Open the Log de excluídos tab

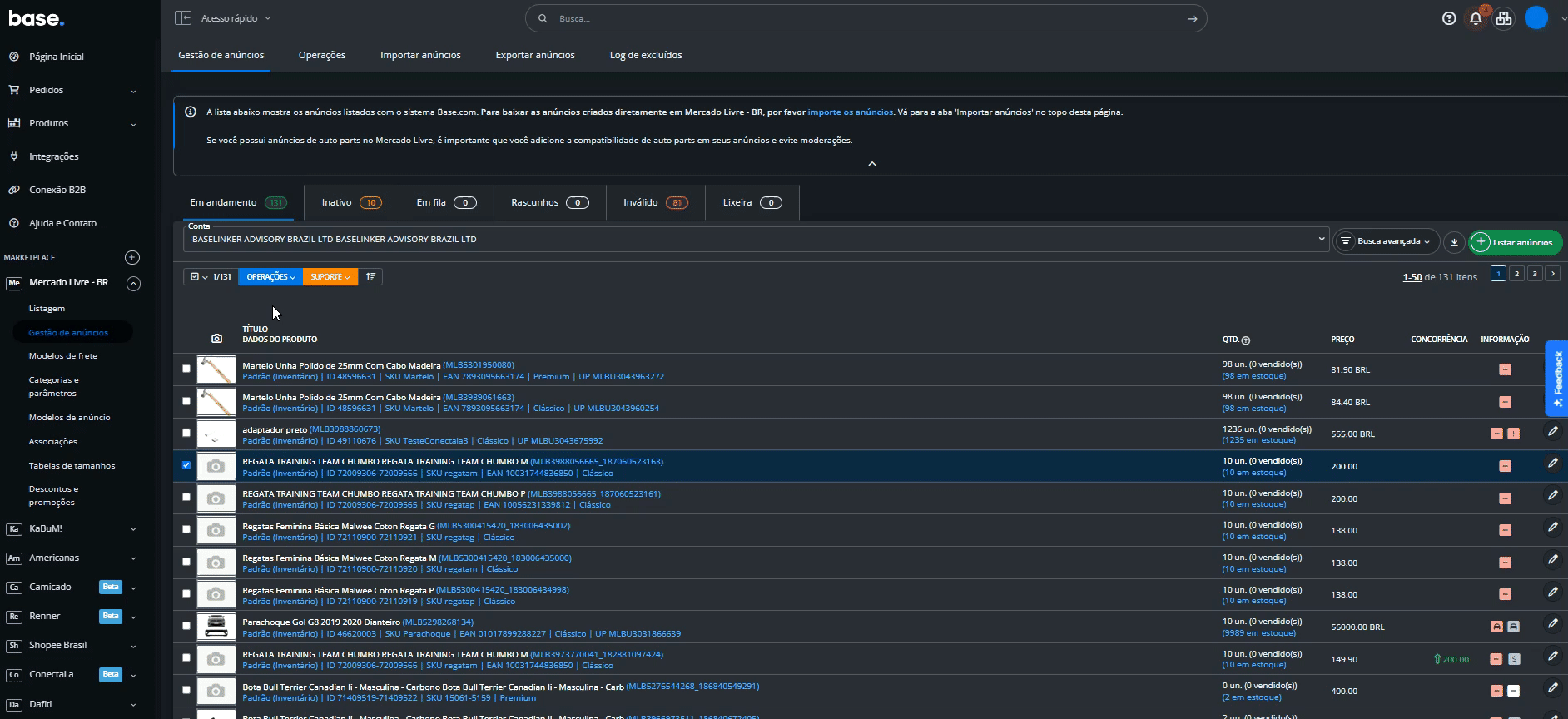(x=646, y=55)
